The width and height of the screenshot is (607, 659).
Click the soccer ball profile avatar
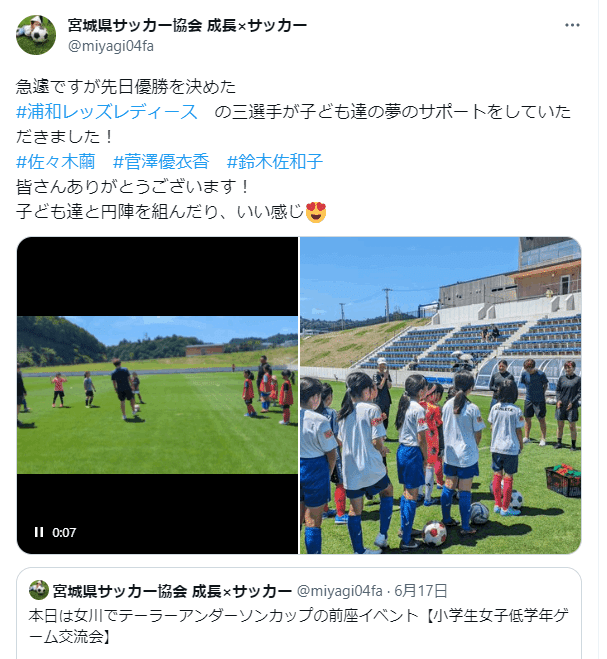(36, 35)
